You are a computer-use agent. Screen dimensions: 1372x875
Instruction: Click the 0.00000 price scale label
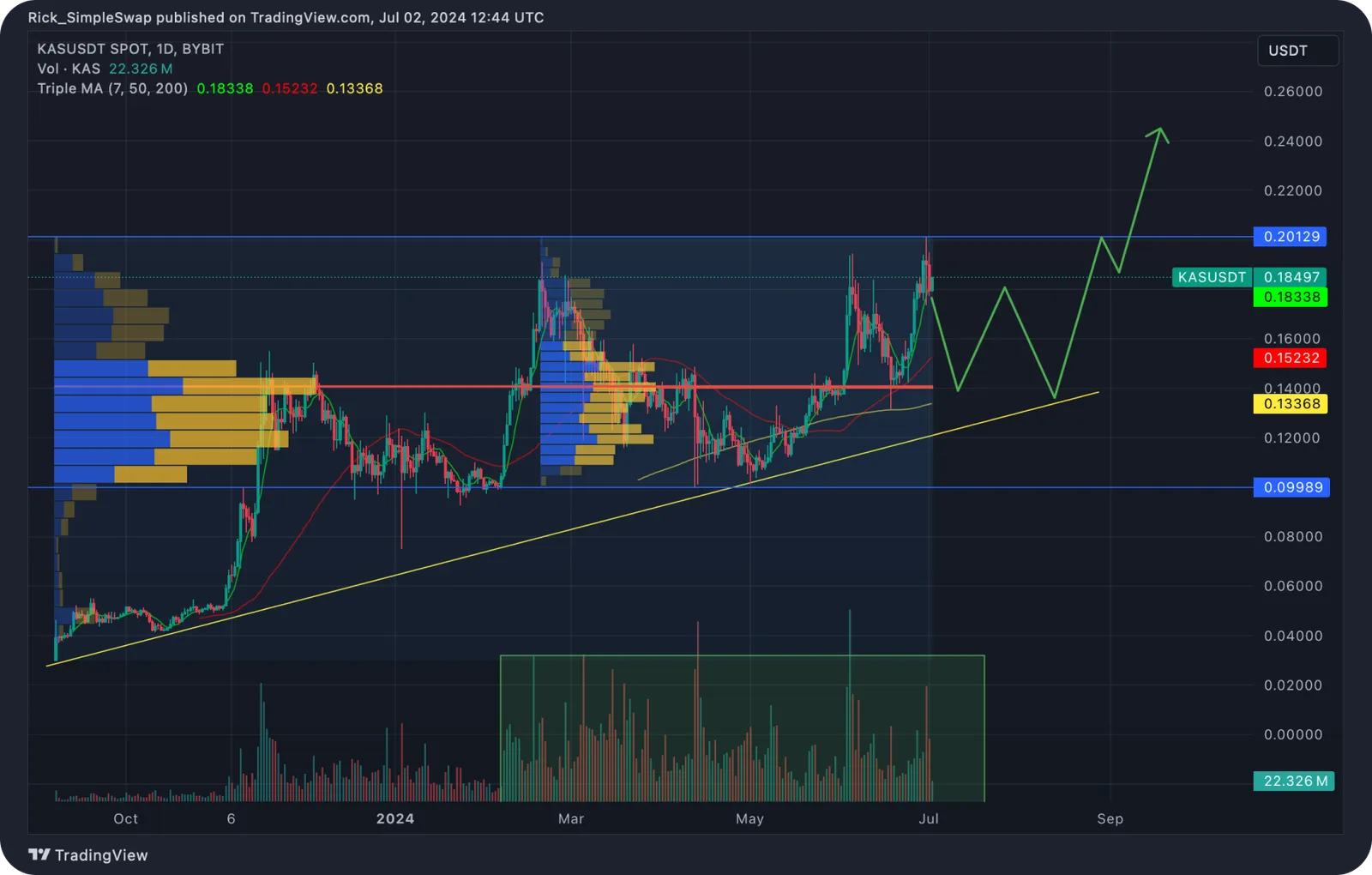[1293, 734]
